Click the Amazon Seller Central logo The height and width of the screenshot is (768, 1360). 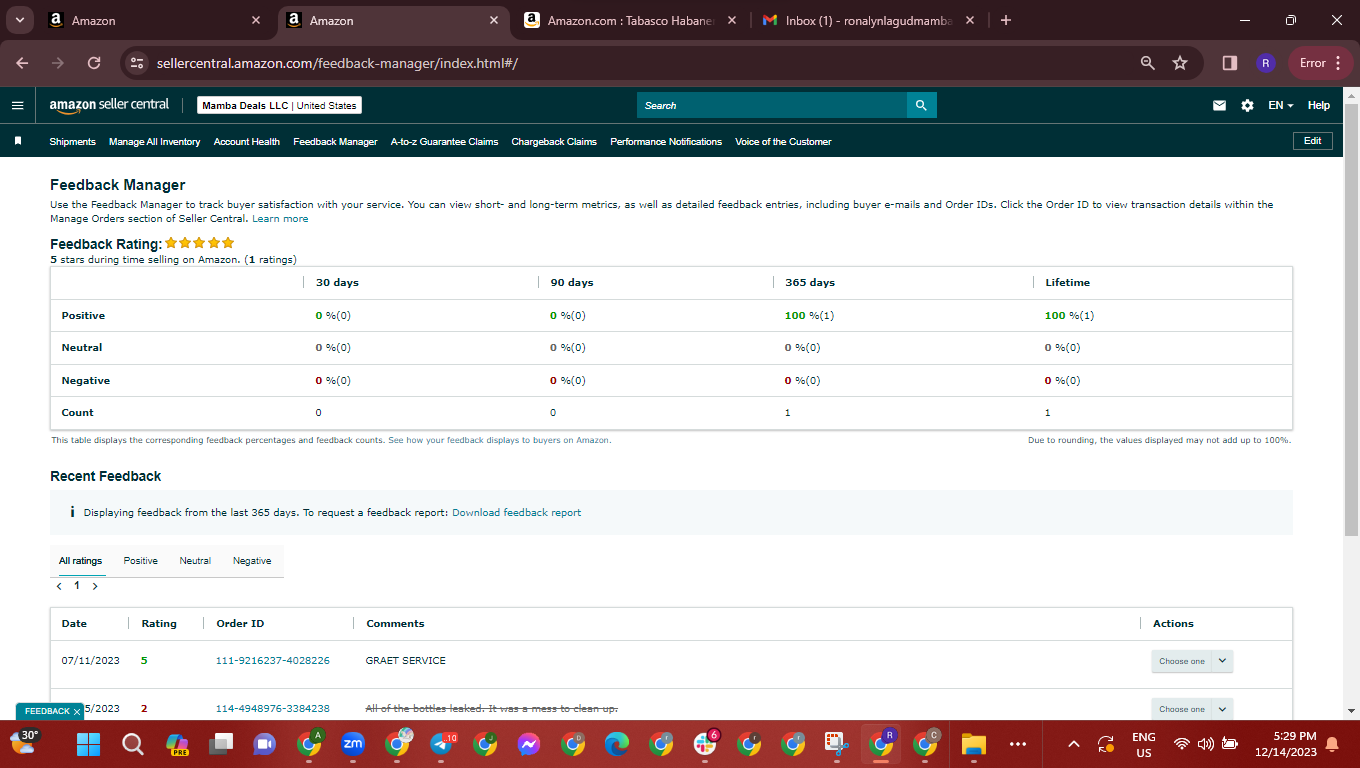point(109,105)
